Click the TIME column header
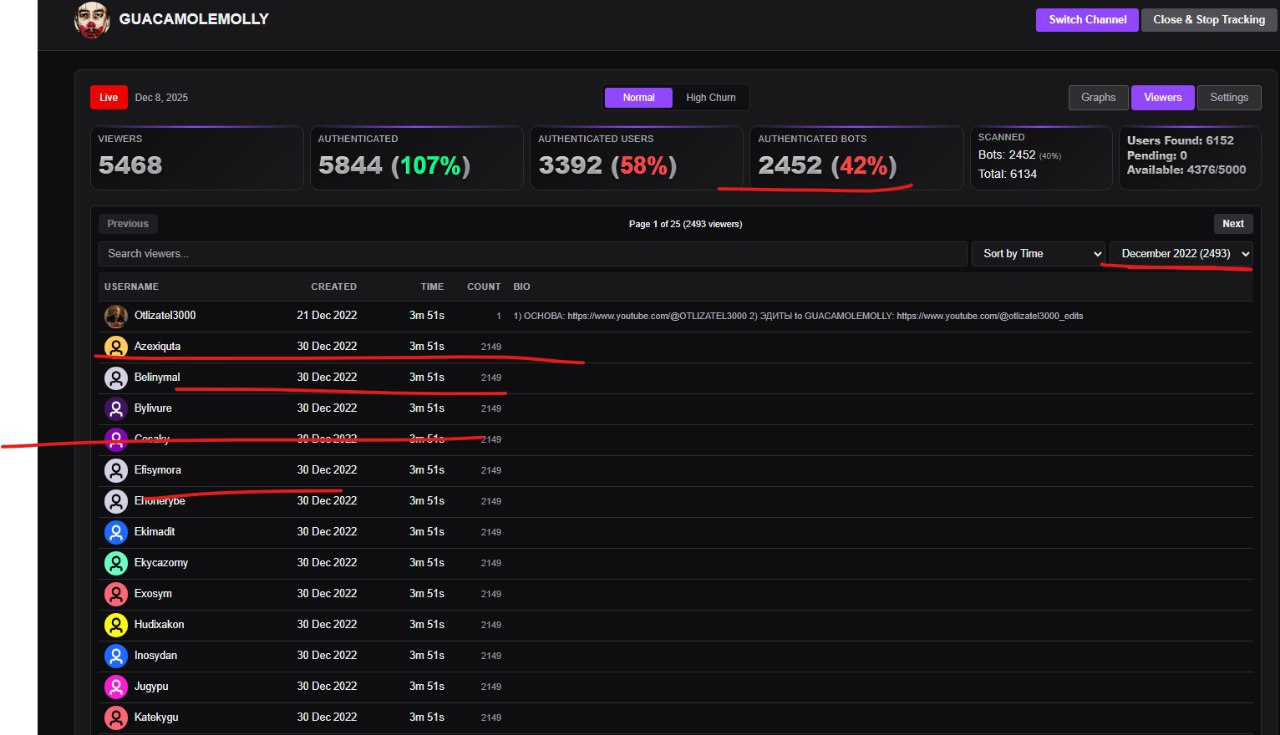This screenshot has width=1280, height=735. click(432, 287)
